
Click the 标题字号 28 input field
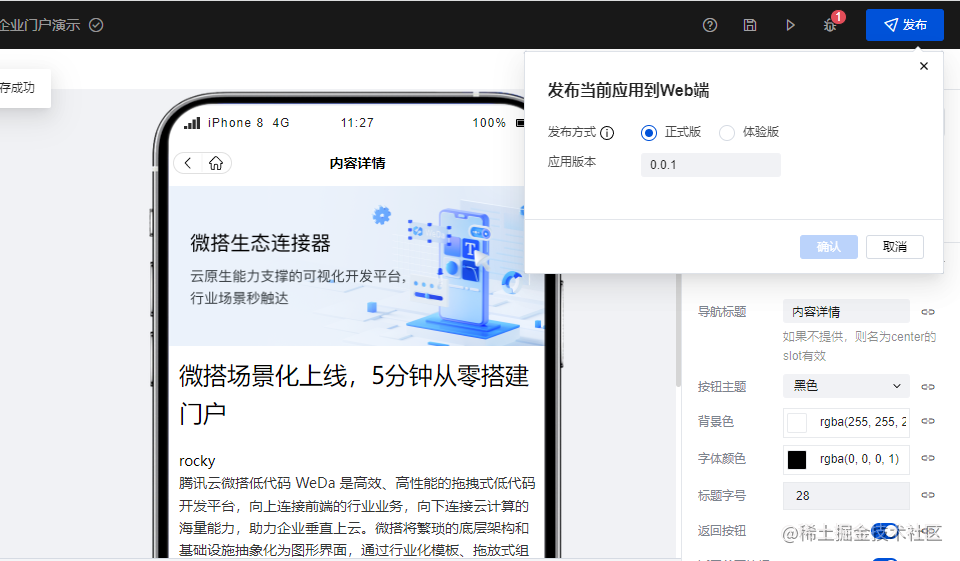(x=846, y=495)
